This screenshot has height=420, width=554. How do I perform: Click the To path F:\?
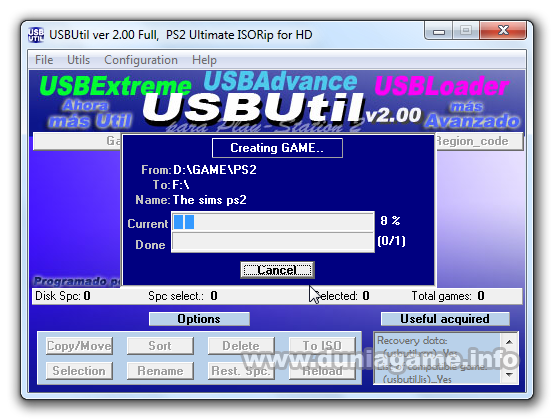181,185
